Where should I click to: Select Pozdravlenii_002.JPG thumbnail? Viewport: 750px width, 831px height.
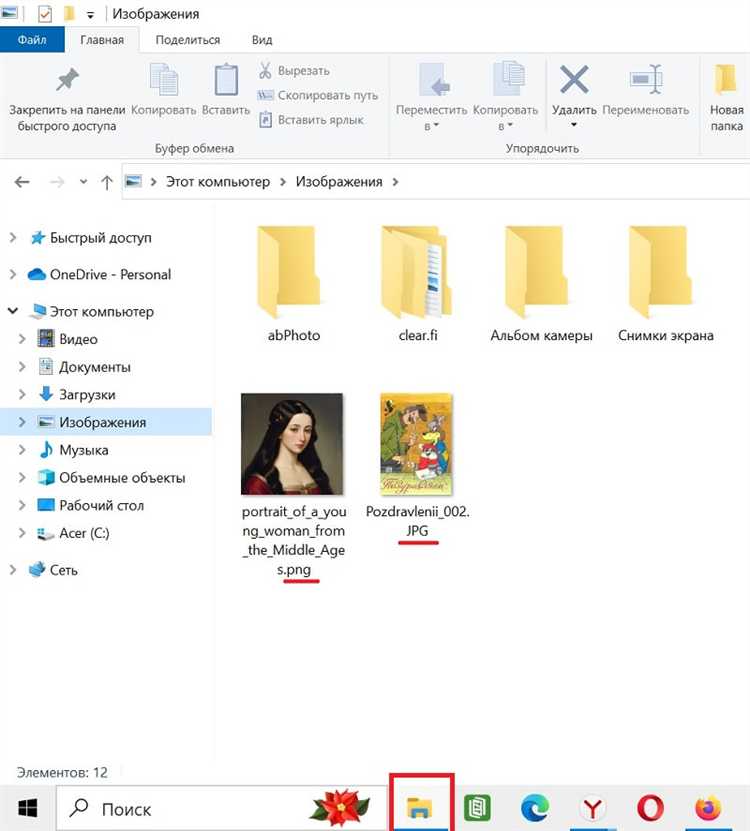tap(417, 444)
